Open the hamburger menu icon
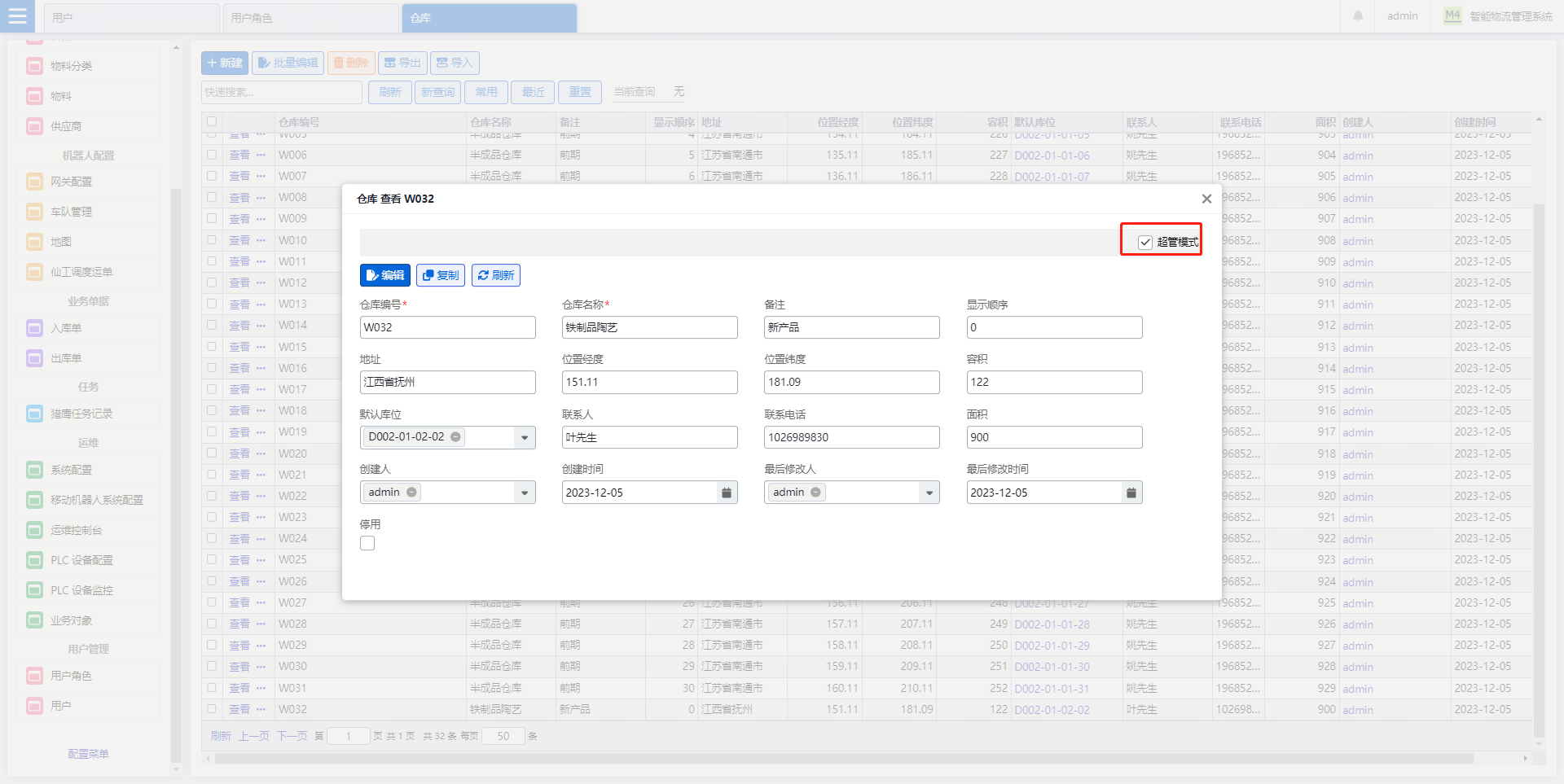Viewport: 1564px width, 784px height. [17, 15]
